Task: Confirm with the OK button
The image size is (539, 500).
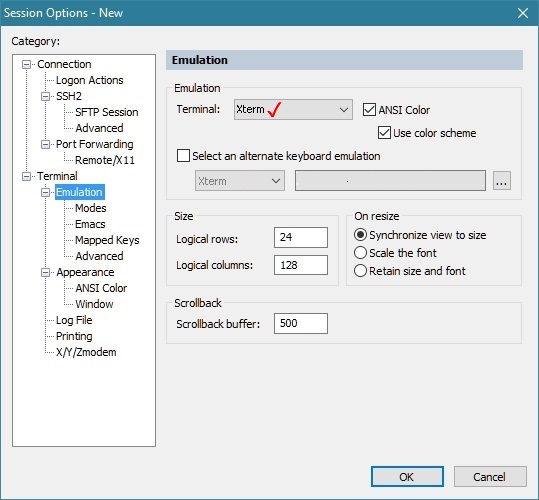Action: click(407, 477)
